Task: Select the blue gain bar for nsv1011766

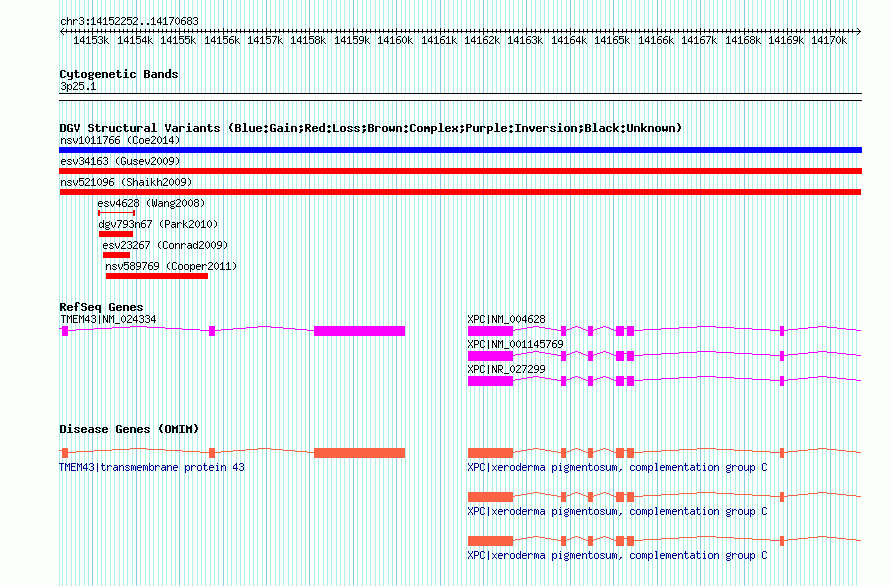Action: [x=460, y=150]
